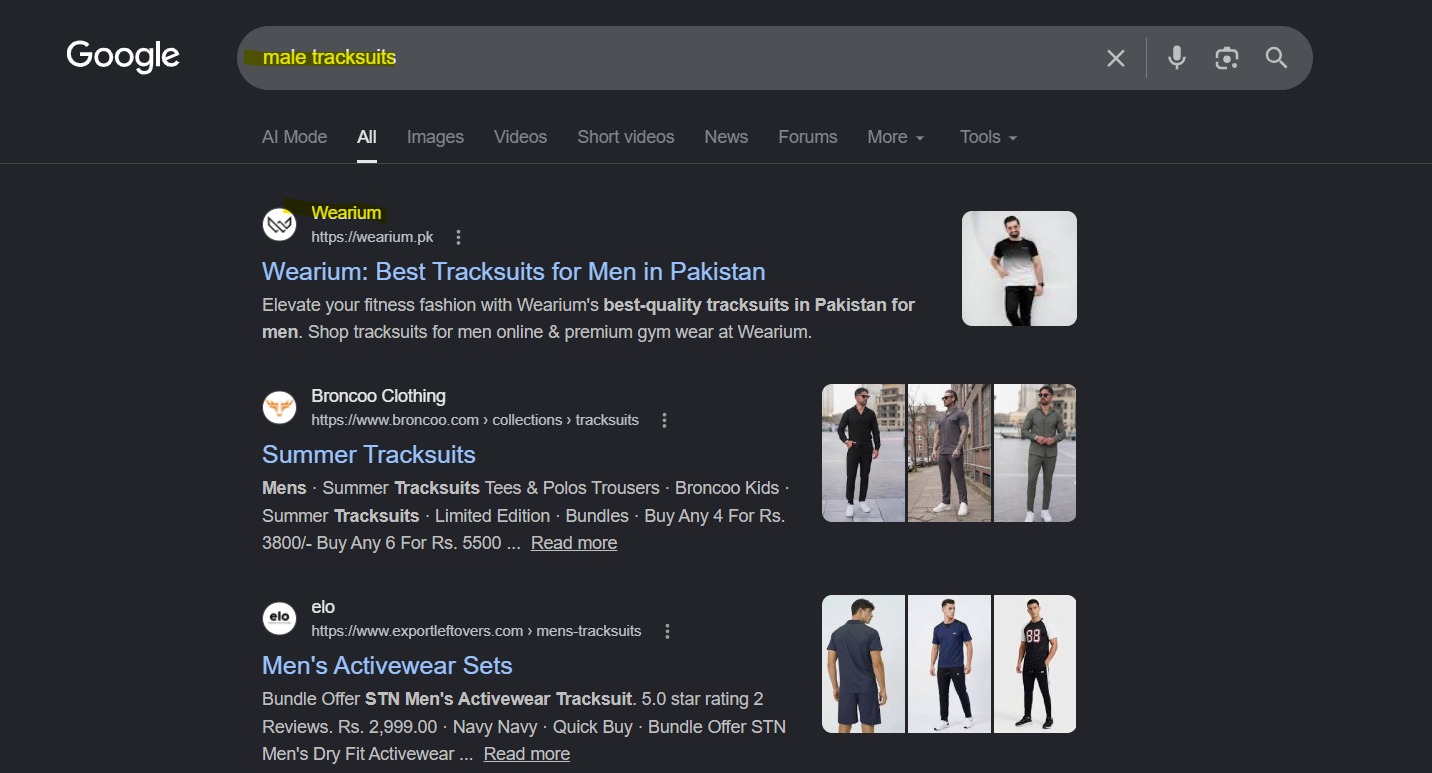Open the News tab
This screenshot has height=773, width=1432.
coord(726,137)
